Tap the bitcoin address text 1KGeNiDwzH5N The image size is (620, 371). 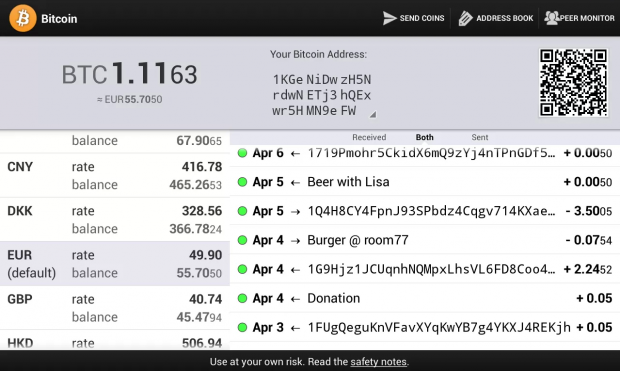pyautogui.click(x=322, y=95)
